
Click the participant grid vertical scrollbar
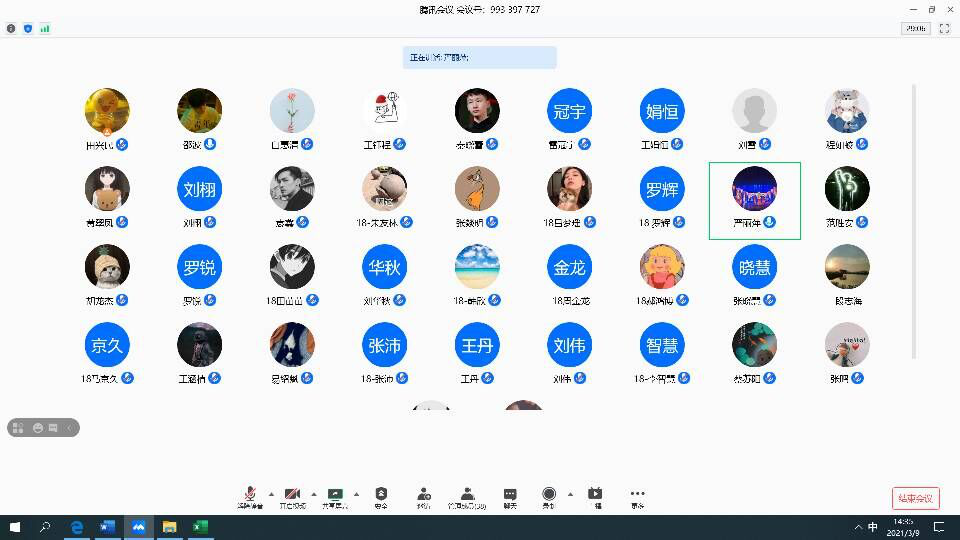point(914,220)
